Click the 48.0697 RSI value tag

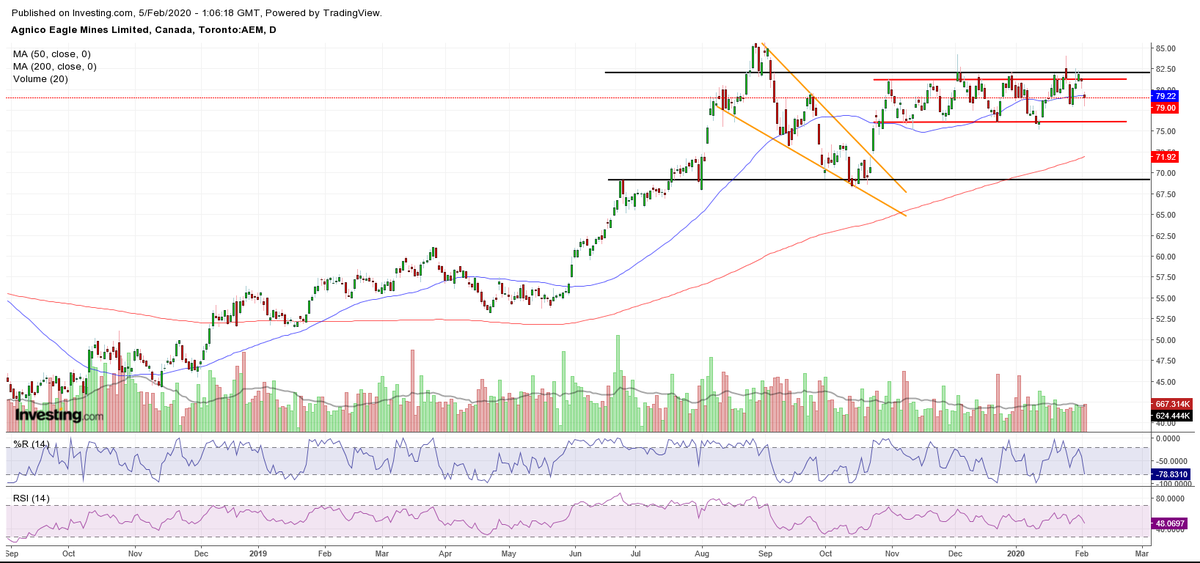1168,522
